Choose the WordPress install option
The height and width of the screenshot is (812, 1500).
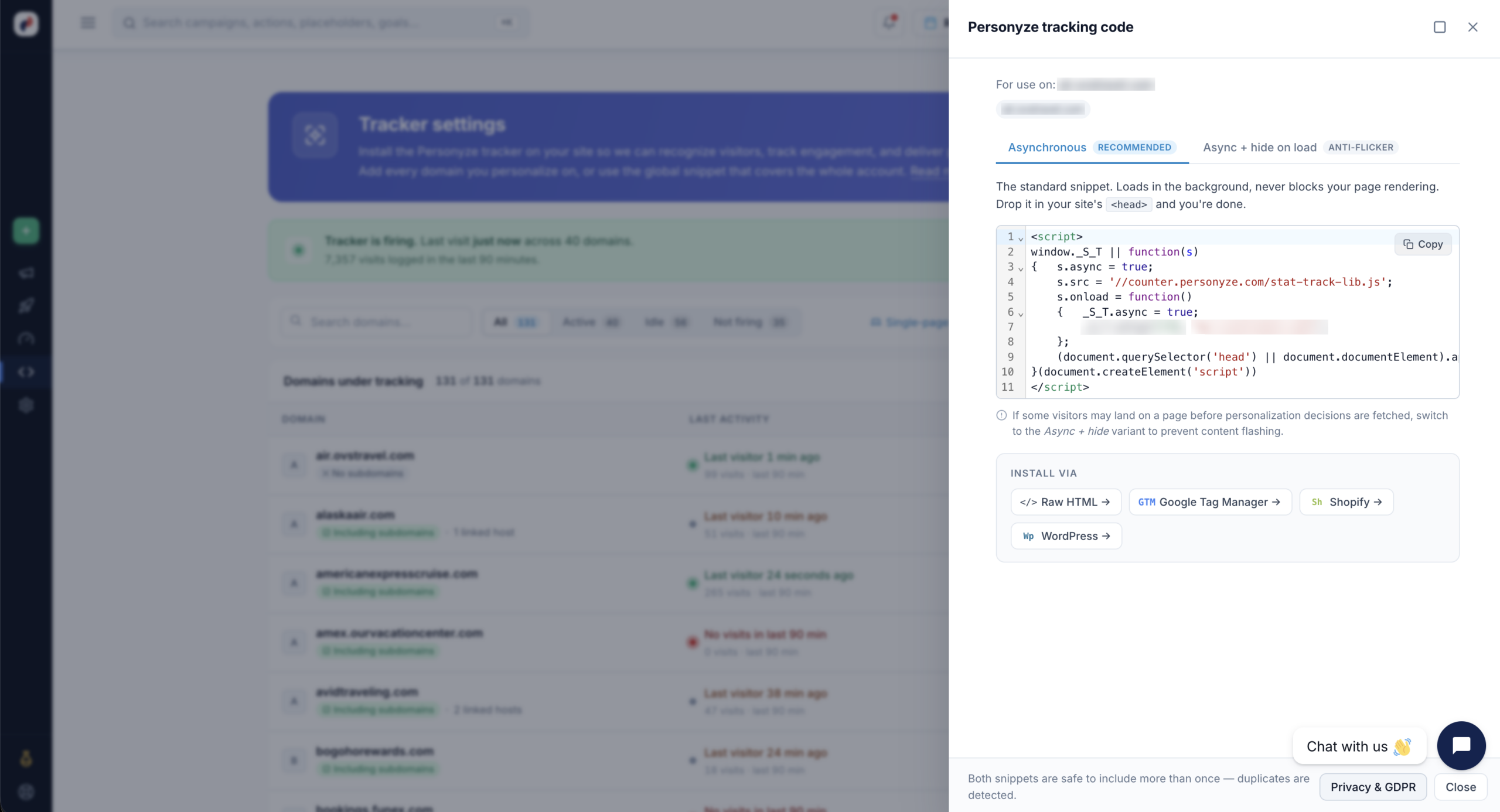pos(1066,536)
